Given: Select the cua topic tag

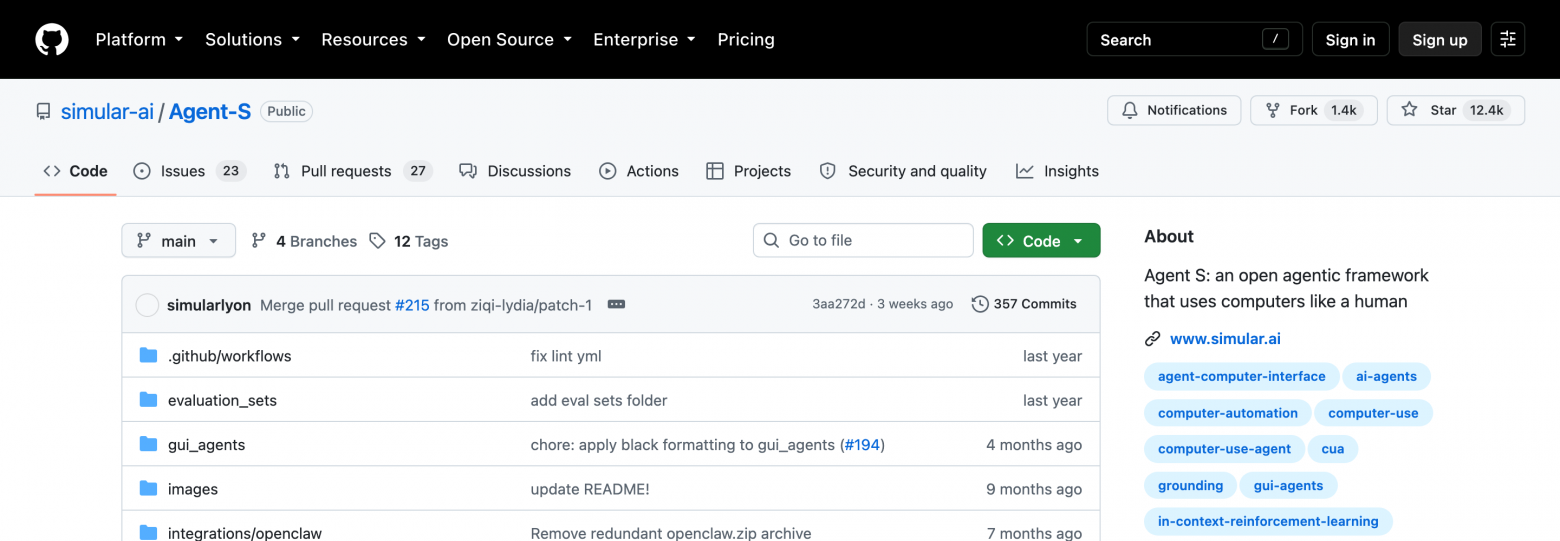Looking at the screenshot, I should point(1333,449).
